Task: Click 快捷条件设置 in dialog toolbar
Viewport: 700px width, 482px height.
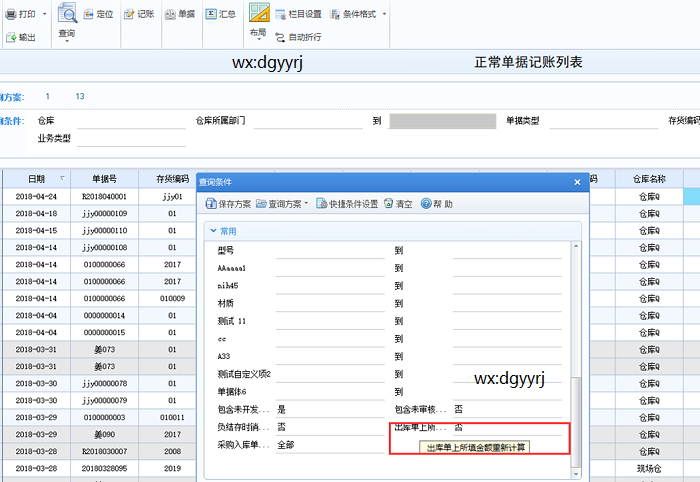Action: [347, 204]
